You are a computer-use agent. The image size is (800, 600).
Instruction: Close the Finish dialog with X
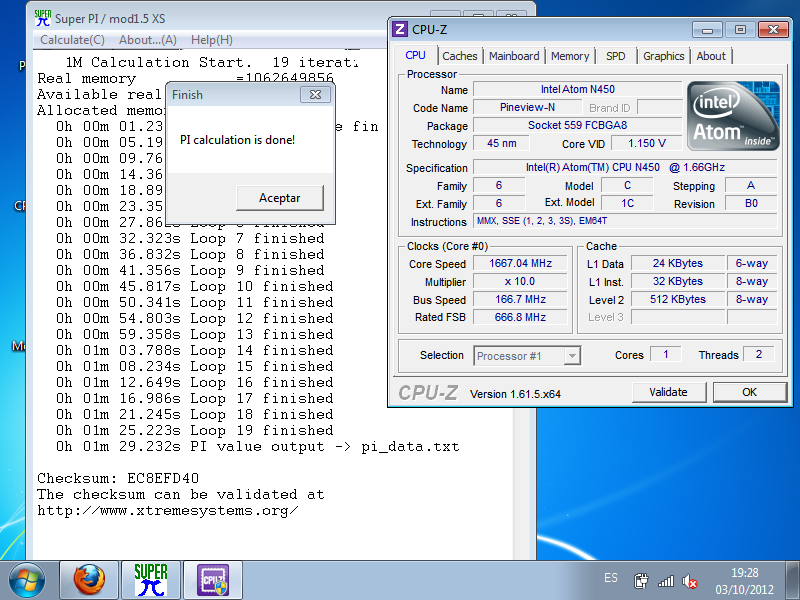(315, 94)
